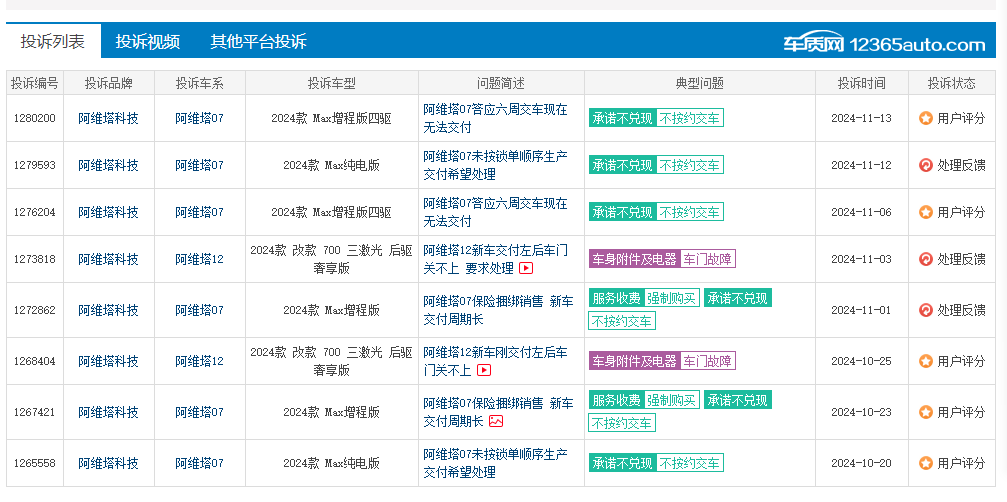The width and height of the screenshot is (1007, 502).
Task: Click 承诺不兑现 tag in row 1280200
Action: tap(622, 118)
